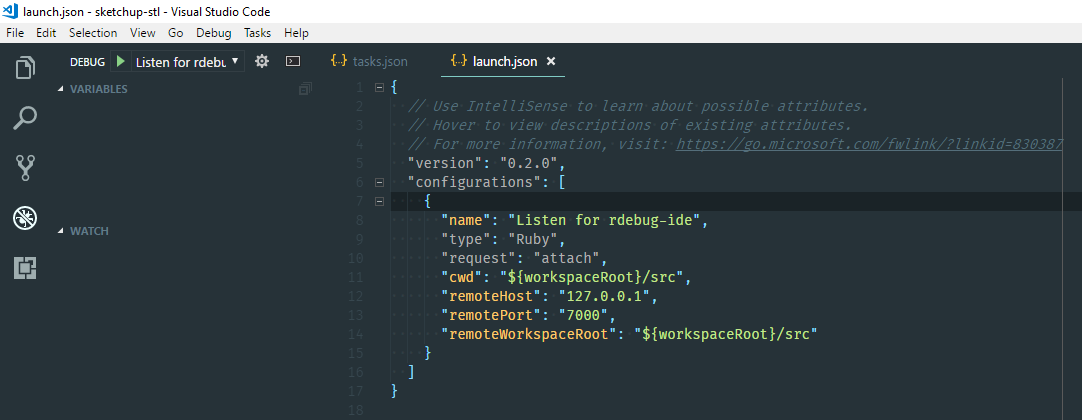Select the Debug view icon
The width and height of the screenshot is (1082, 420).
[25, 218]
